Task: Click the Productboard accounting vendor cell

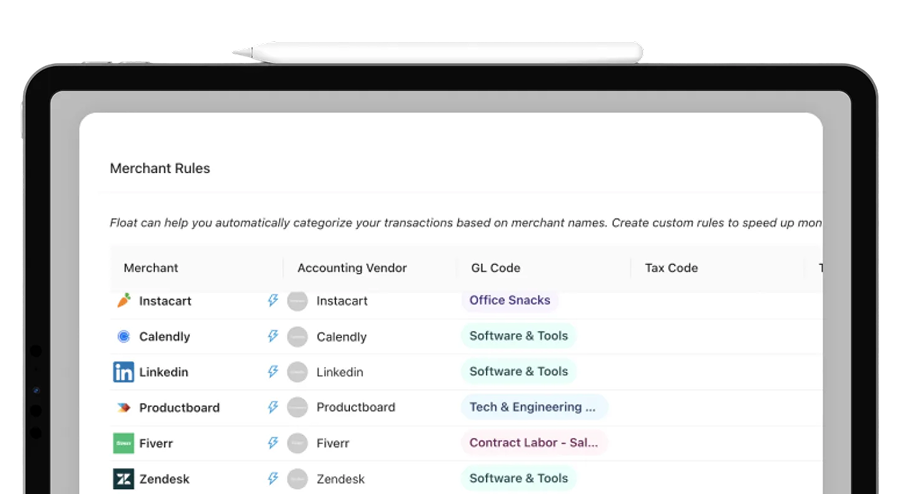Action: point(356,407)
